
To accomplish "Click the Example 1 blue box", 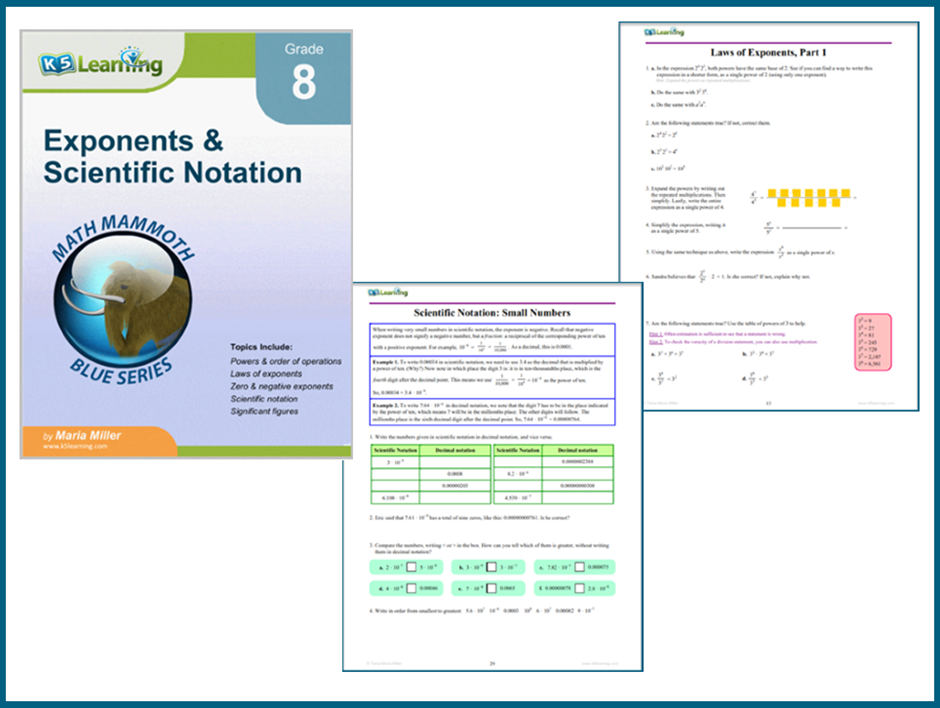I will pos(492,377).
